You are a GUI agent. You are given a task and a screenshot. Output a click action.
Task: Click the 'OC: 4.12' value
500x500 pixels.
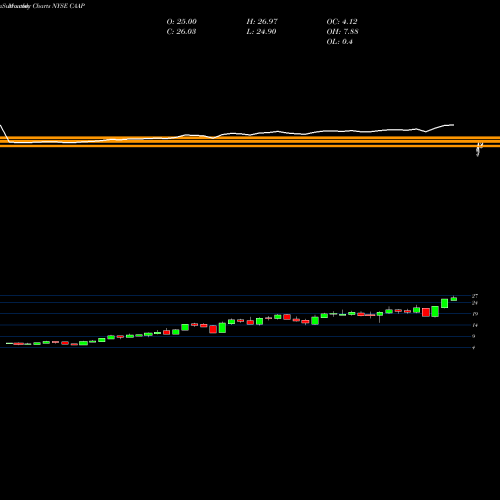click(x=342, y=22)
